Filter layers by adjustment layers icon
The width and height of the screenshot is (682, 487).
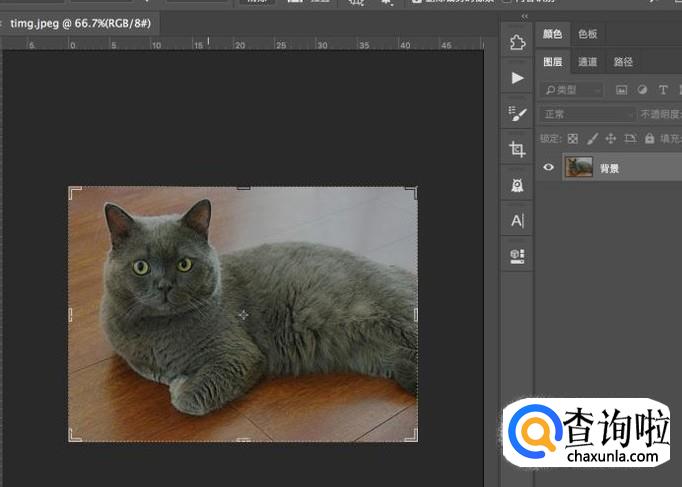click(641, 90)
